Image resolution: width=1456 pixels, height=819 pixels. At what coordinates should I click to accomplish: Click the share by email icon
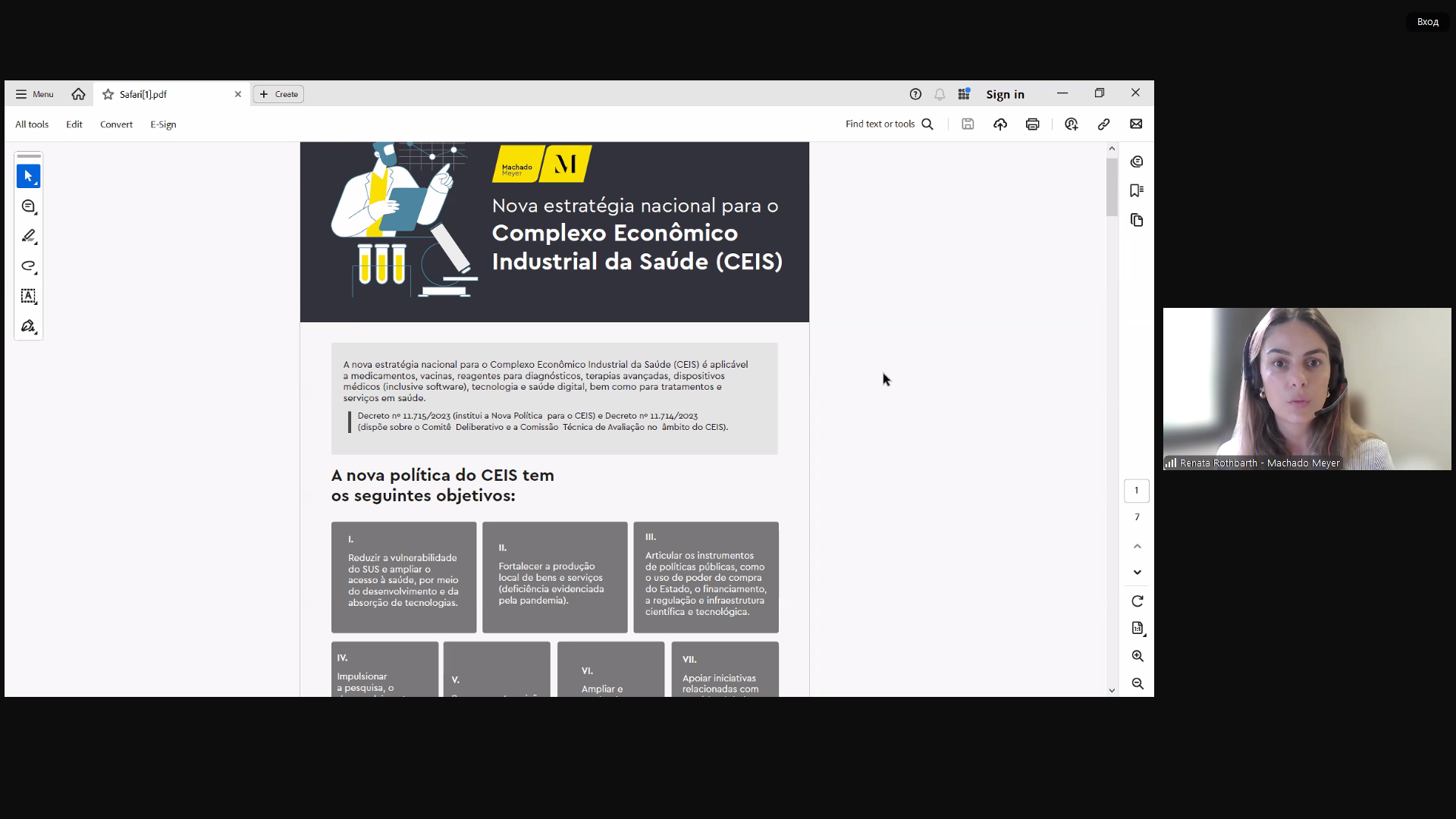tap(1135, 124)
